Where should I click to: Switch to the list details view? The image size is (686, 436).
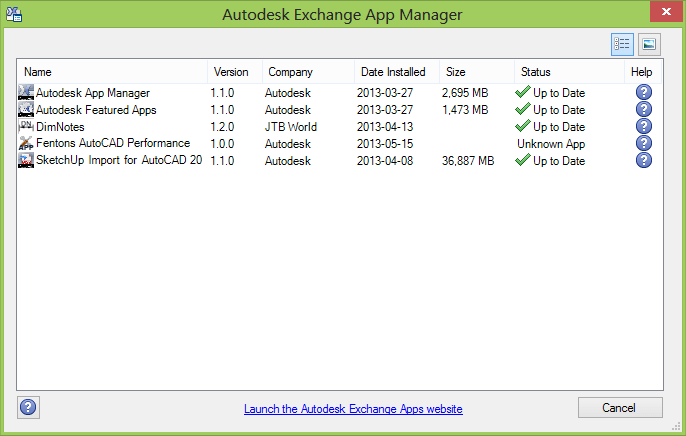622,44
